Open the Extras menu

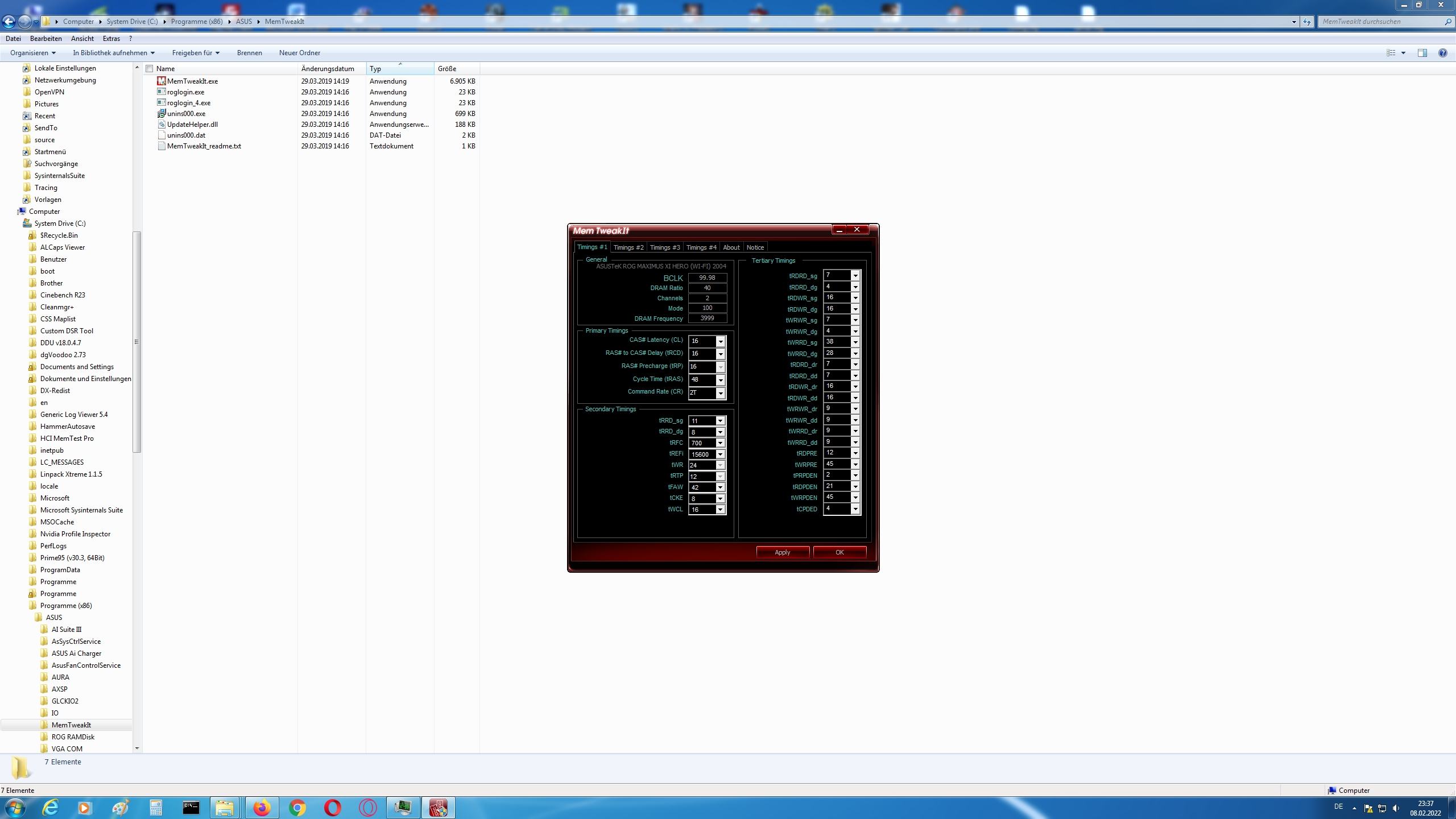[111, 39]
